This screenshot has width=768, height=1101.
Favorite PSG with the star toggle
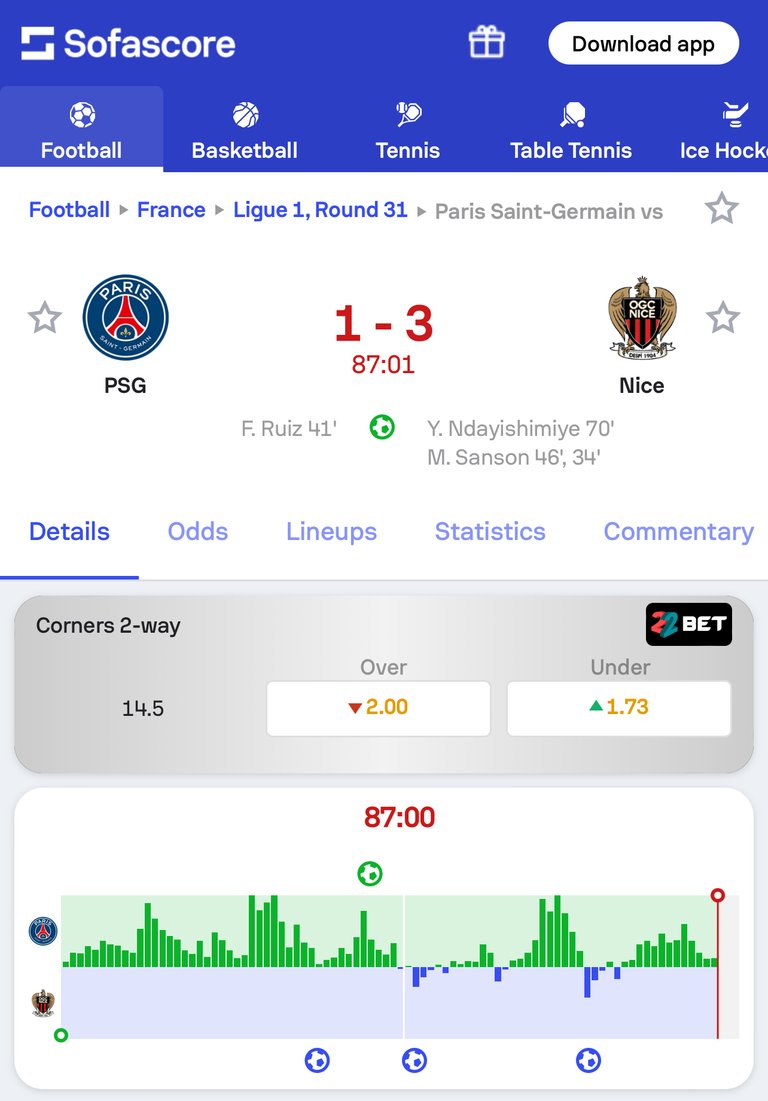pyautogui.click(x=45, y=317)
